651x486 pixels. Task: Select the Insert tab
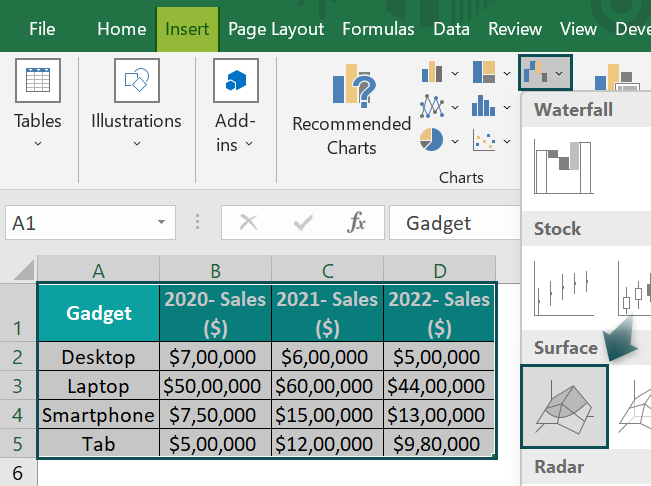[187, 29]
